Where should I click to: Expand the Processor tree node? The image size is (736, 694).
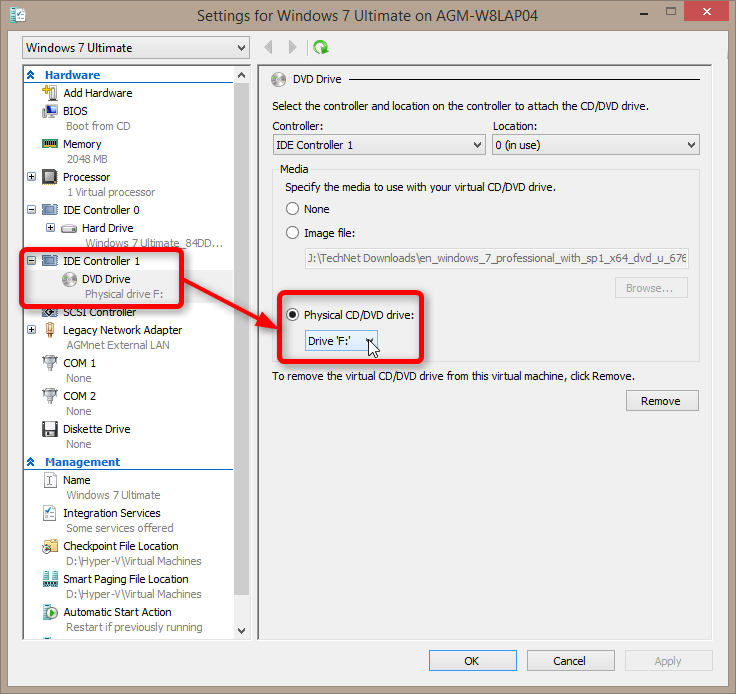(32, 177)
